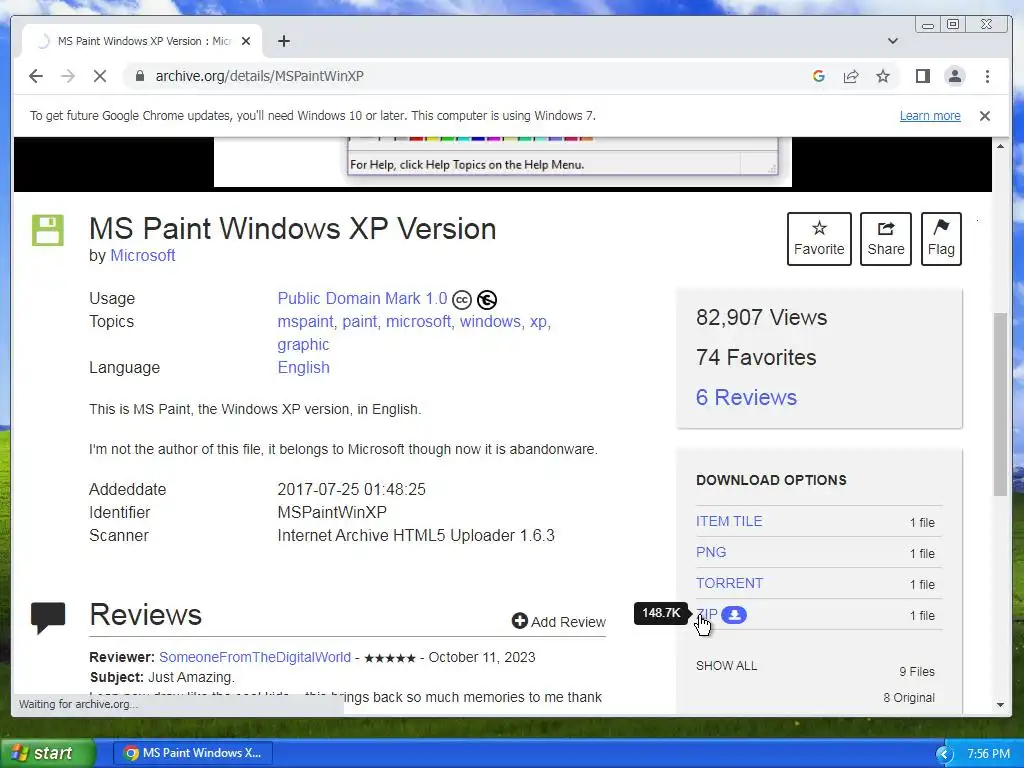Click the English language link
Image resolution: width=1024 pixels, height=768 pixels.
(303, 368)
